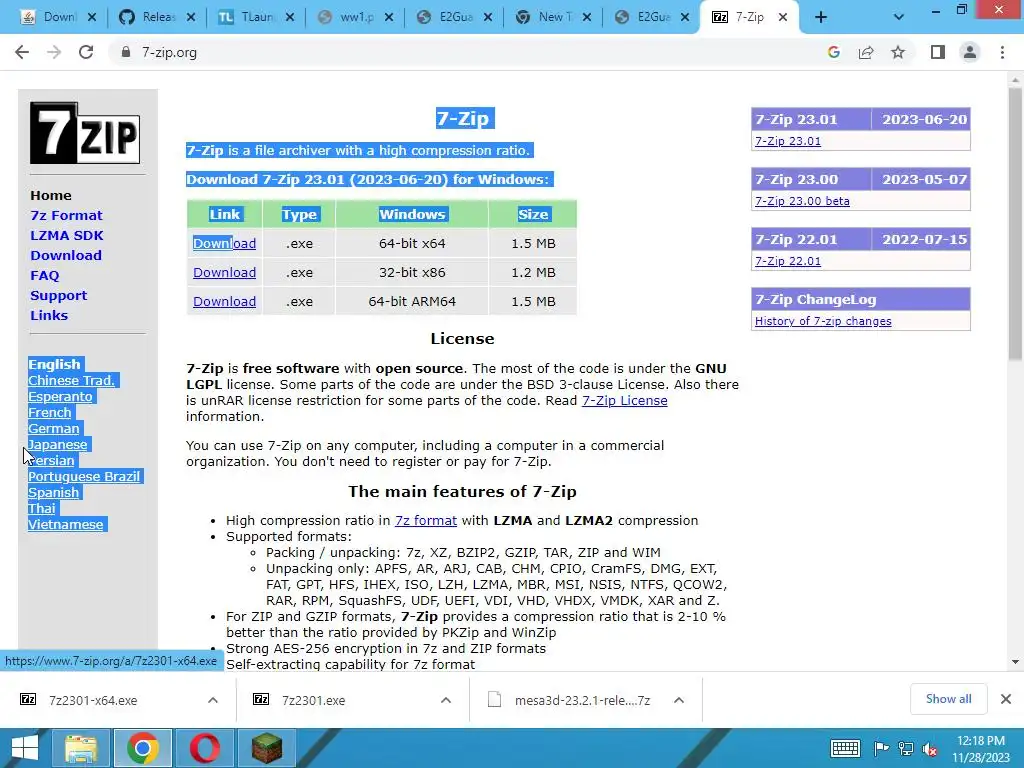Expand options for mesa3d download
The image size is (1024, 768).
pyautogui.click(x=679, y=700)
